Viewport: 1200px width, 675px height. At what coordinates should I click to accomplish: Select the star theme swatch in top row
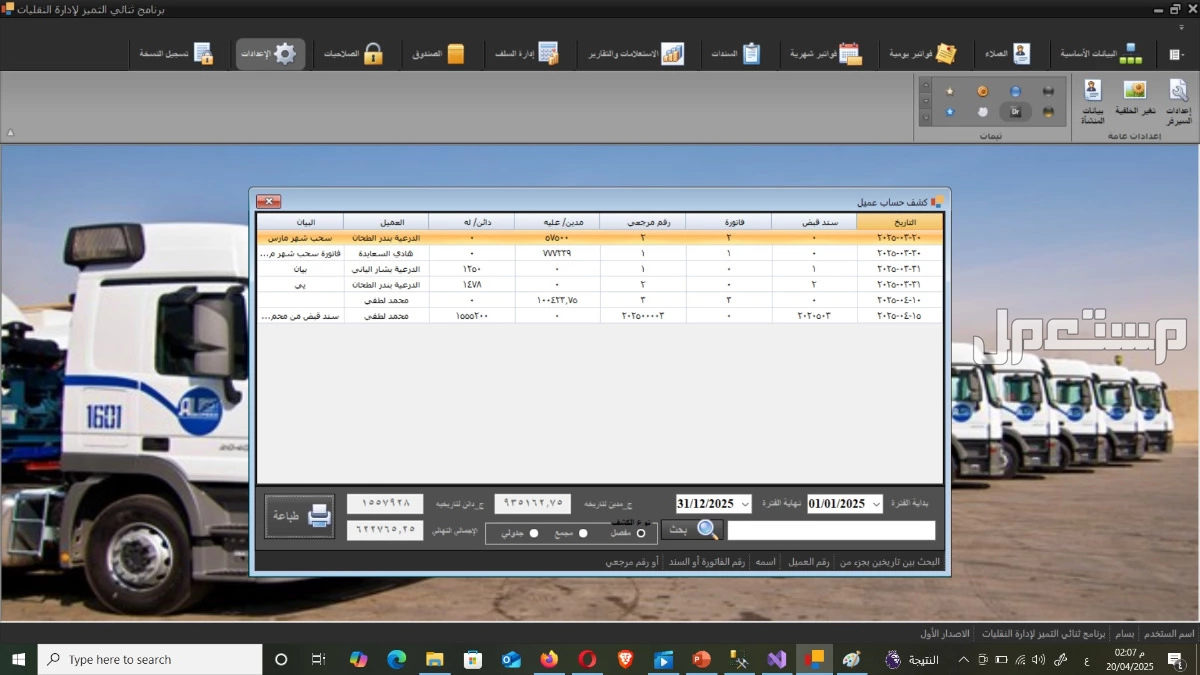950,91
